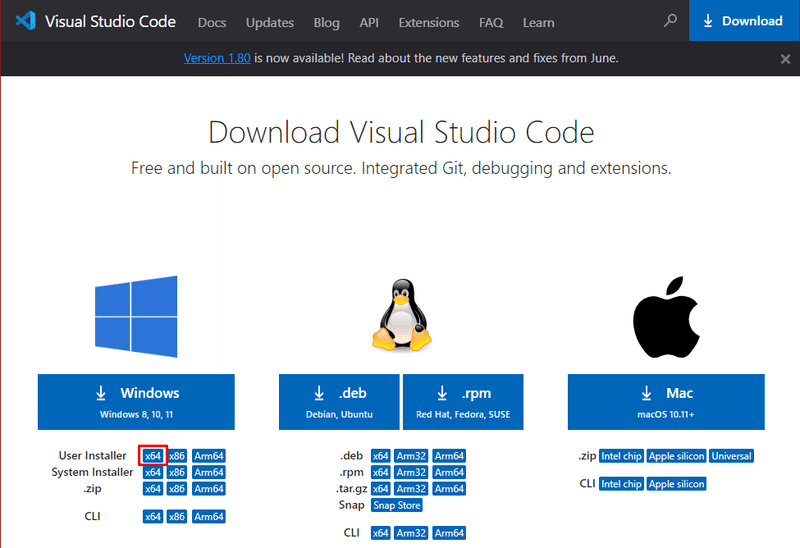This screenshot has width=800, height=548.
Task: Click the Visual Studio Code logo icon
Action: pos(26,21)
